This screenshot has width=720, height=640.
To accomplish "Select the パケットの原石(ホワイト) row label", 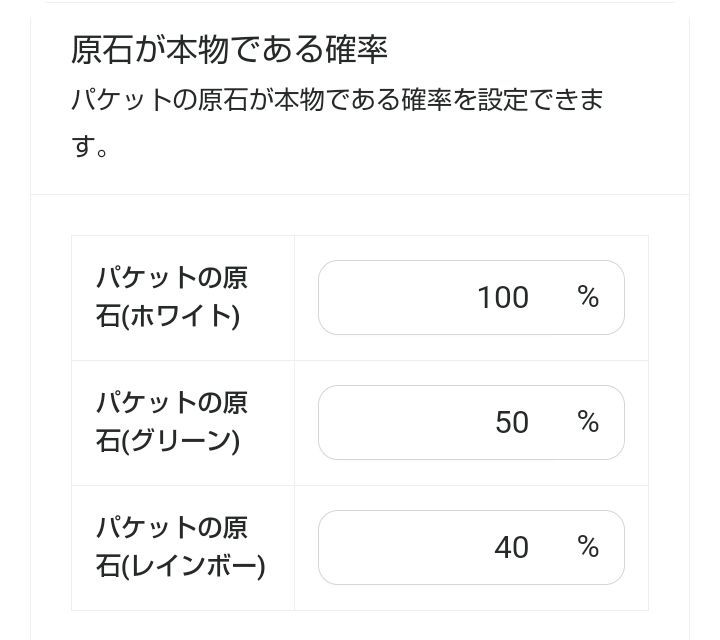I will tap(172, 297).
